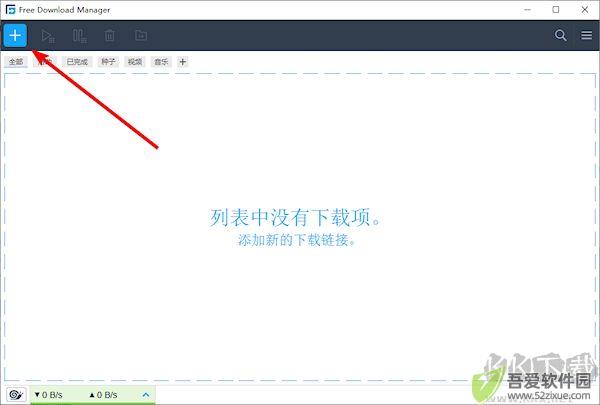Open the hamburger main menu
This screenshot has width=600, height=405.
point(587,35)
